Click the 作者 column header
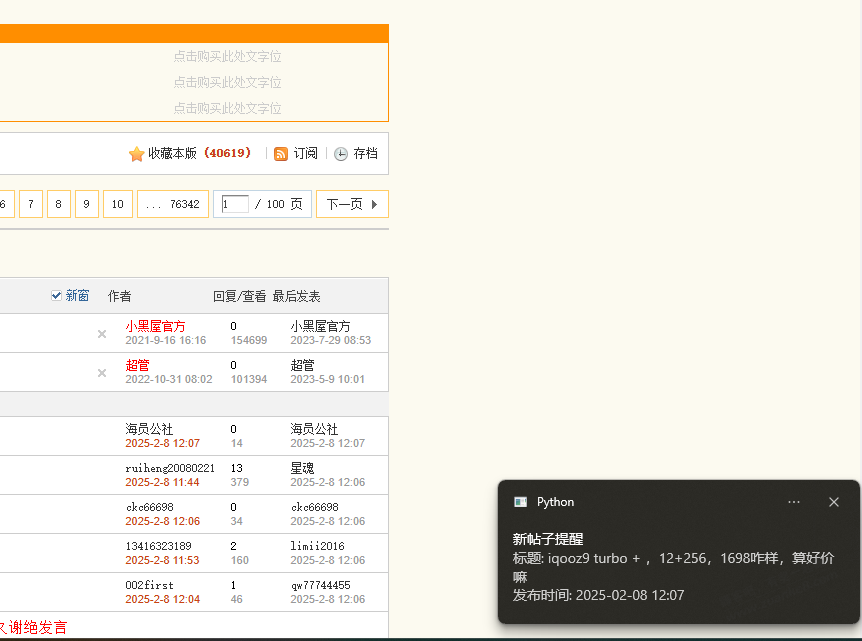Viewport: 862px width, 641px height. pos(119,296)
